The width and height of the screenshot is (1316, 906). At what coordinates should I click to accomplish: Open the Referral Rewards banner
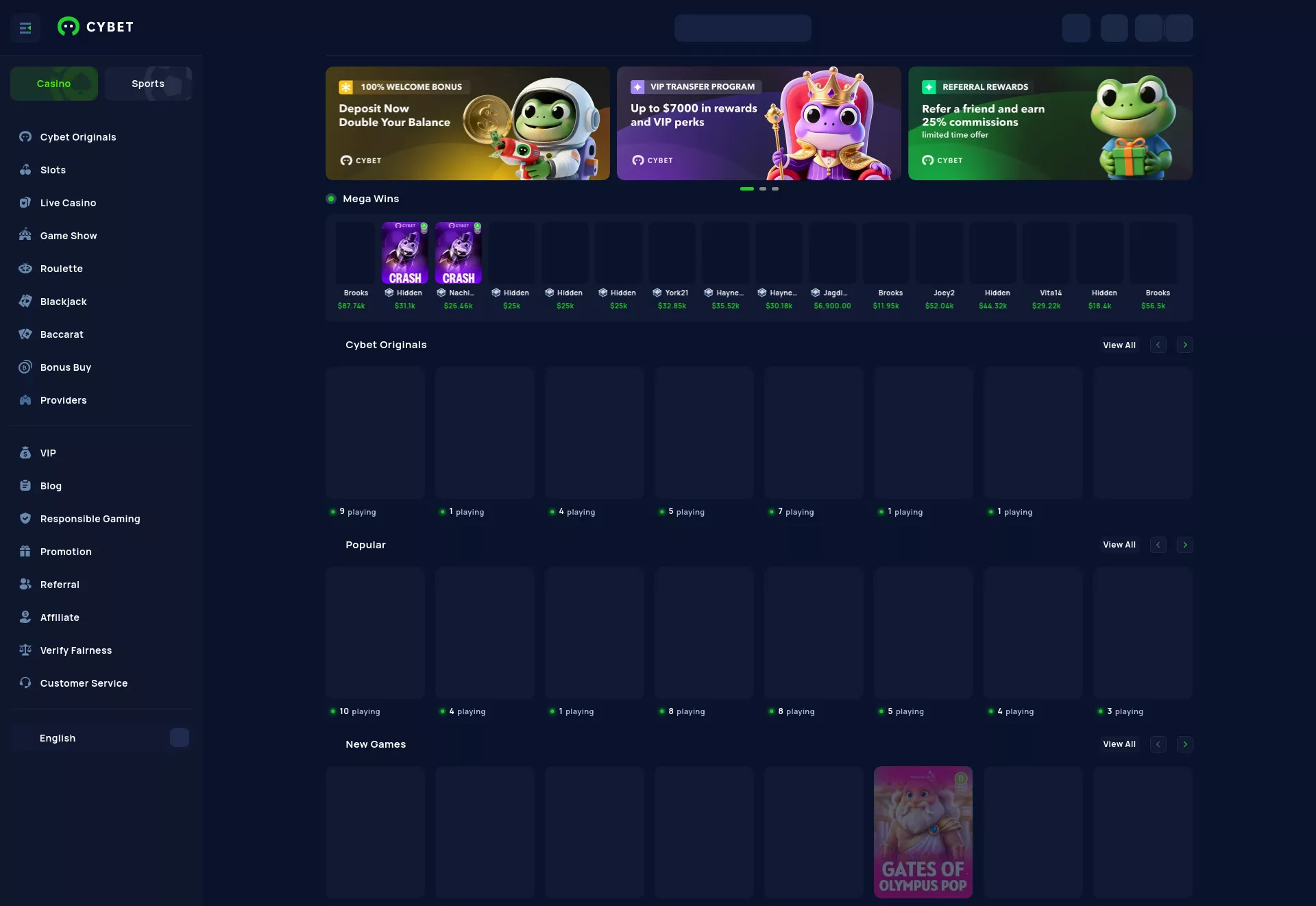point(1050,123)
